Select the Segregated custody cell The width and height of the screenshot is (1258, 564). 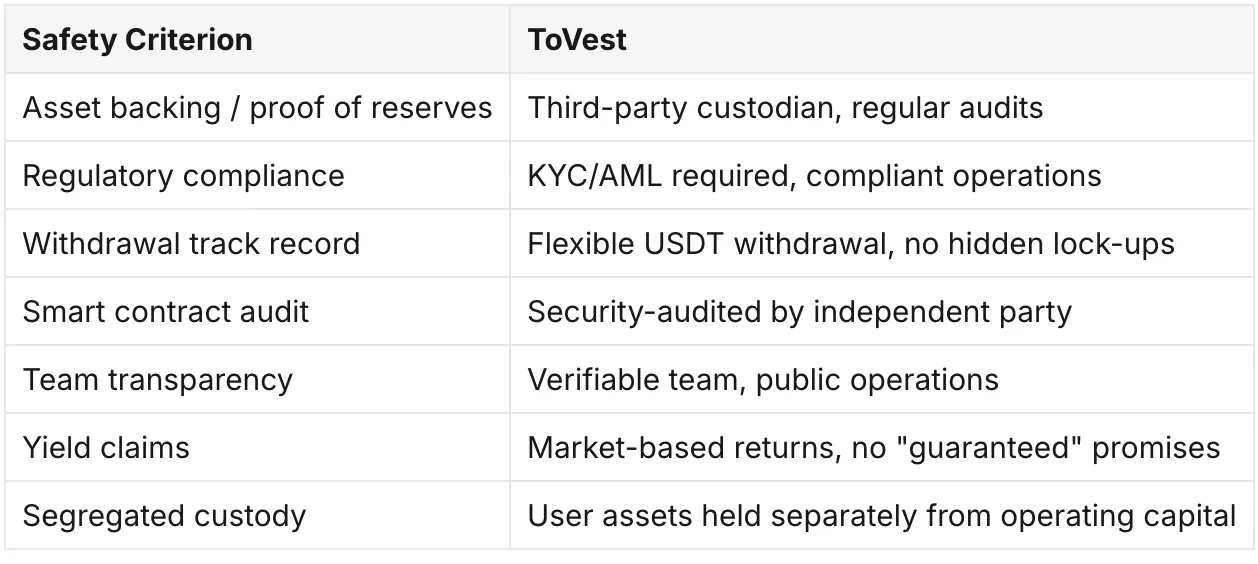point(257,515)
